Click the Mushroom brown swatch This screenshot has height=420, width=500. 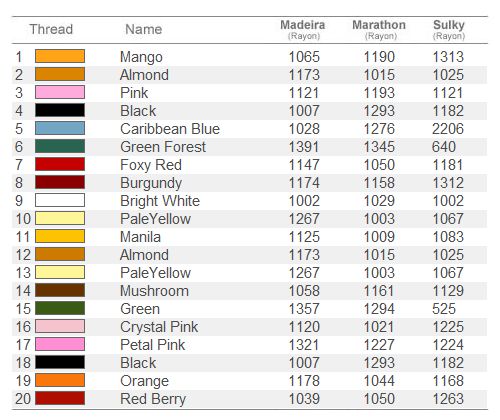[x=60, y=290]
